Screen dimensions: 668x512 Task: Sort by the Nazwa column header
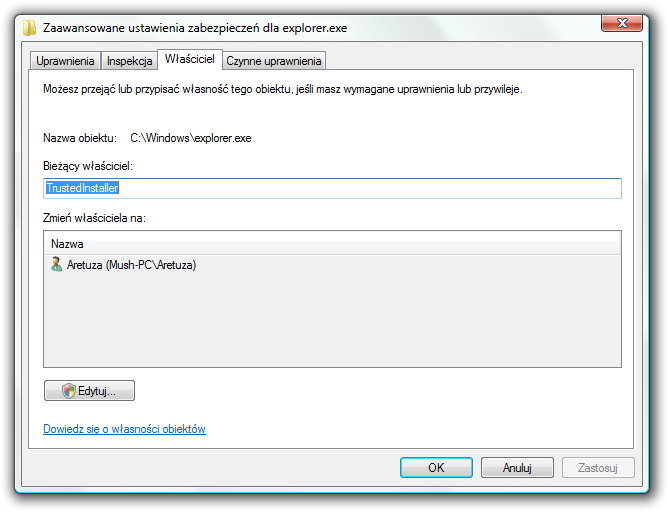(x=332, y=244)
